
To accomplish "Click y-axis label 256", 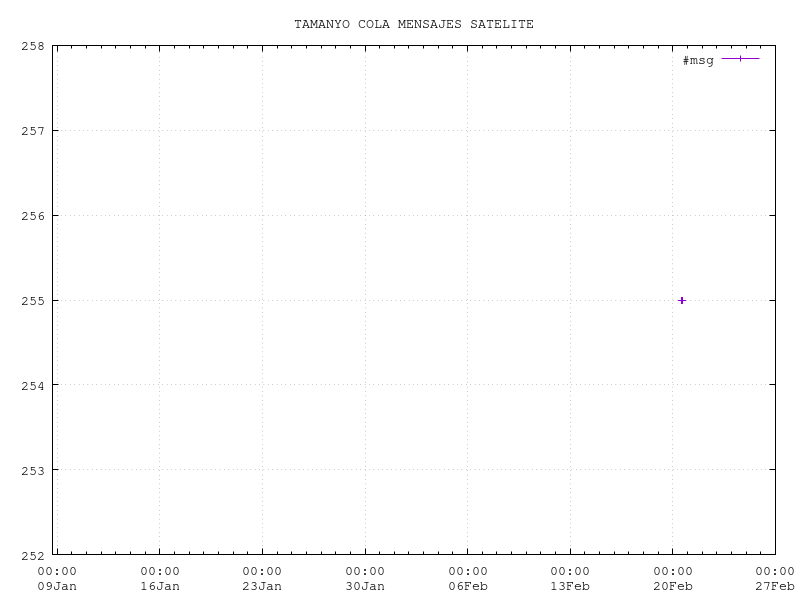I will (33, 216).
